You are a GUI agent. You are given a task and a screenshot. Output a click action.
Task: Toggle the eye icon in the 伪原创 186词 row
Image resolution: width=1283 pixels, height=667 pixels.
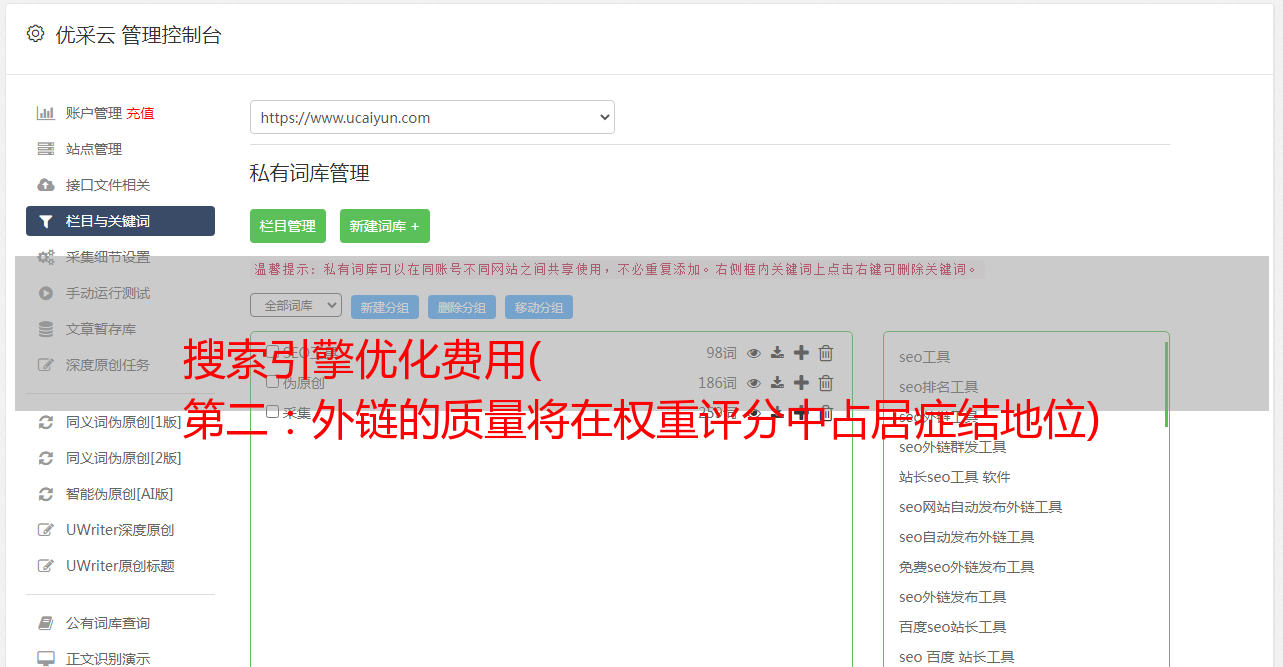coord(754,383)
